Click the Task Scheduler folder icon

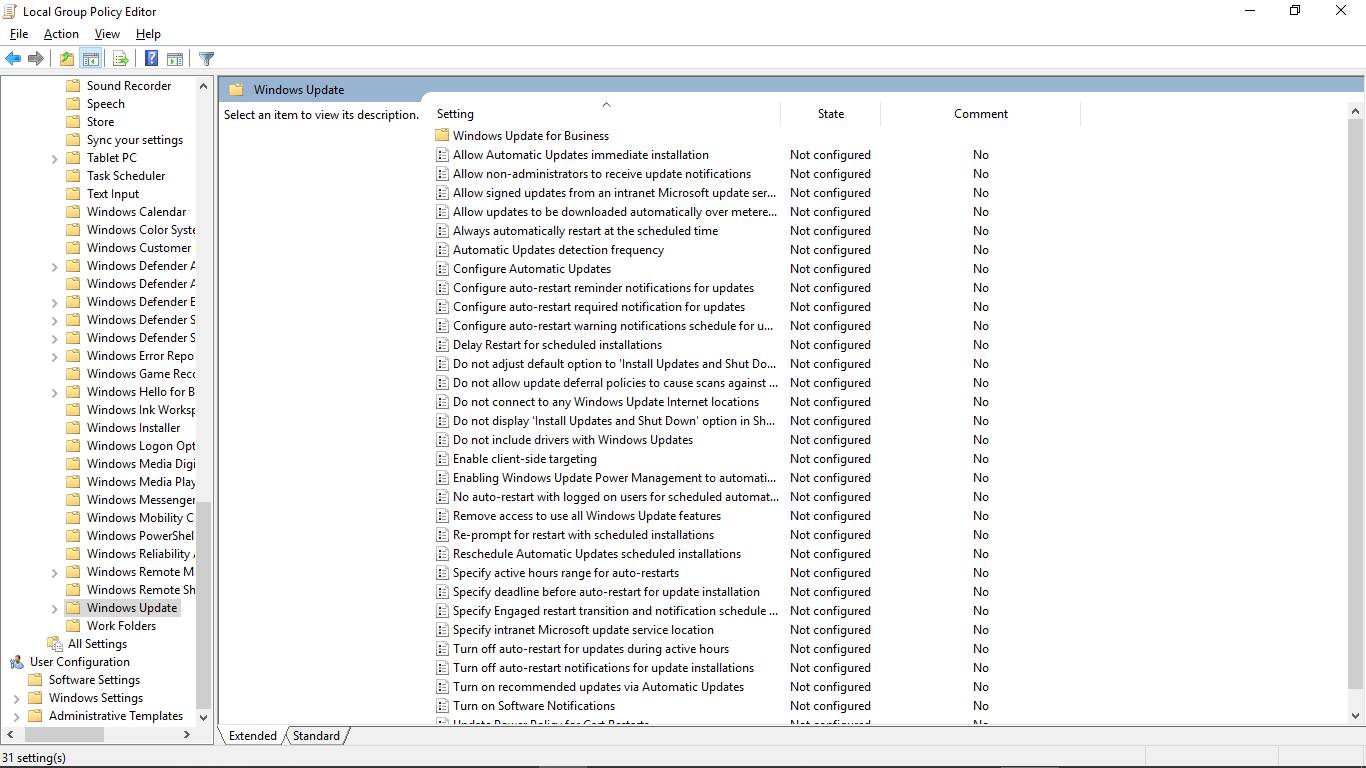pyautogui.click(x=73, y=176)
